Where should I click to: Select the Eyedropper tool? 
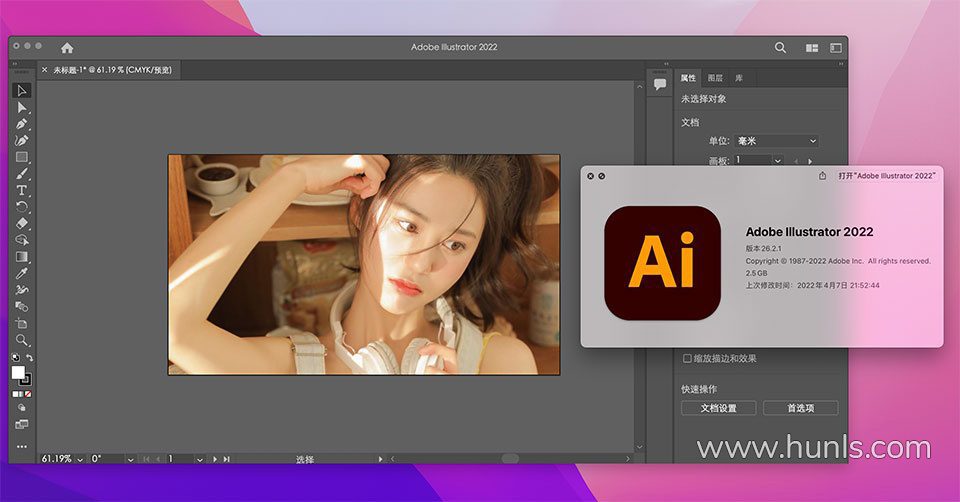pos(22,273)
